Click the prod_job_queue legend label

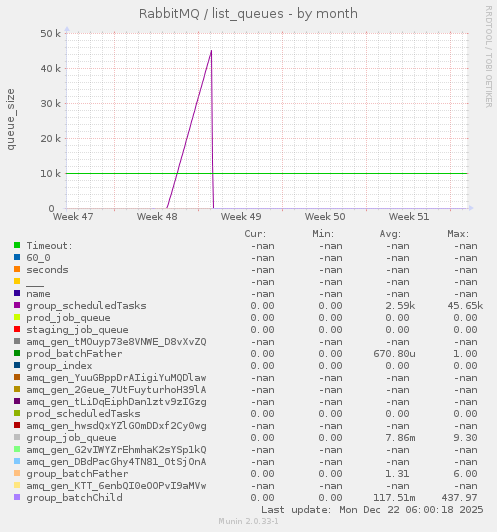coord(69,318)
